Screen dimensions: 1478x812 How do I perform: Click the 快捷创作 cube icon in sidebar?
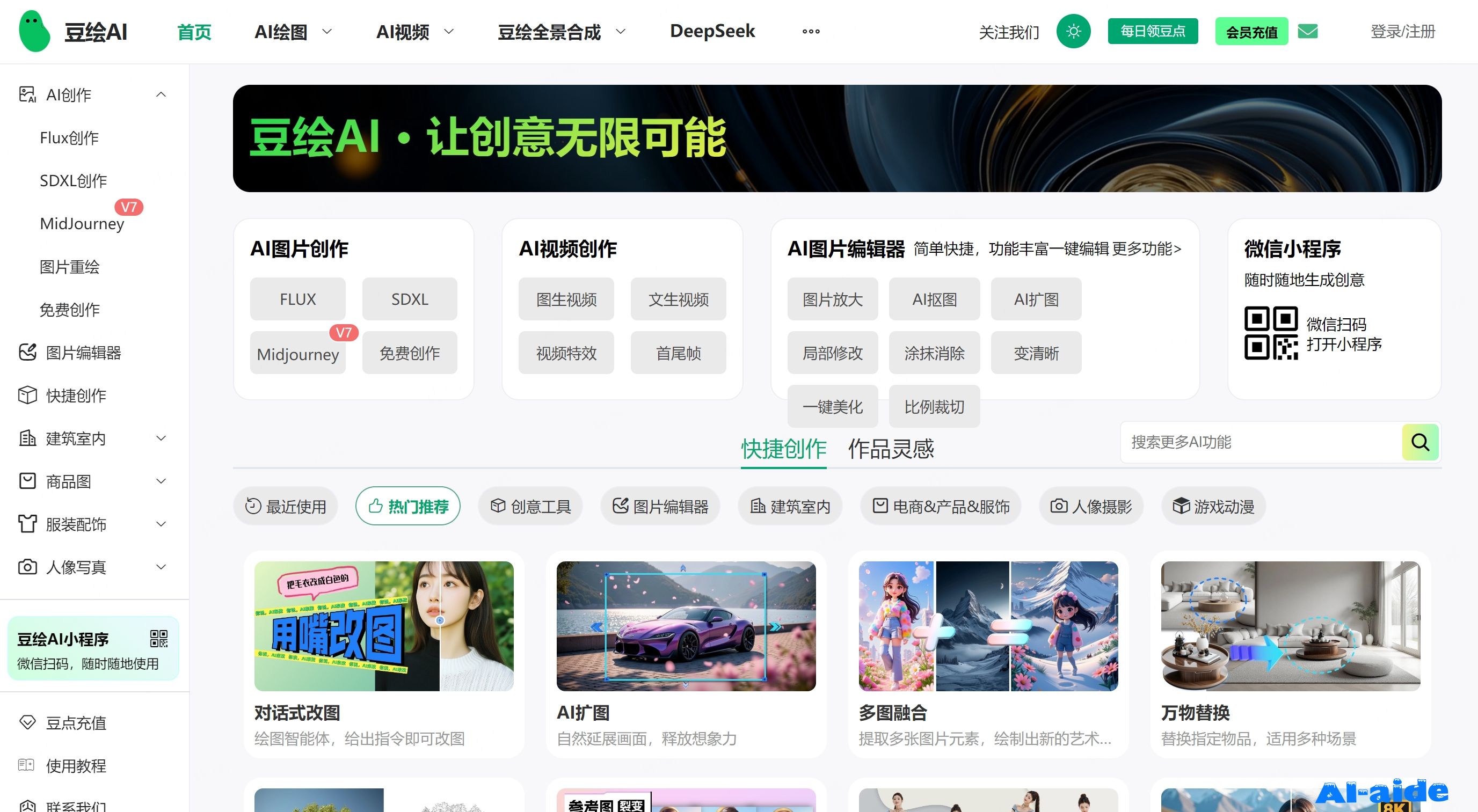tap(27, 395)
